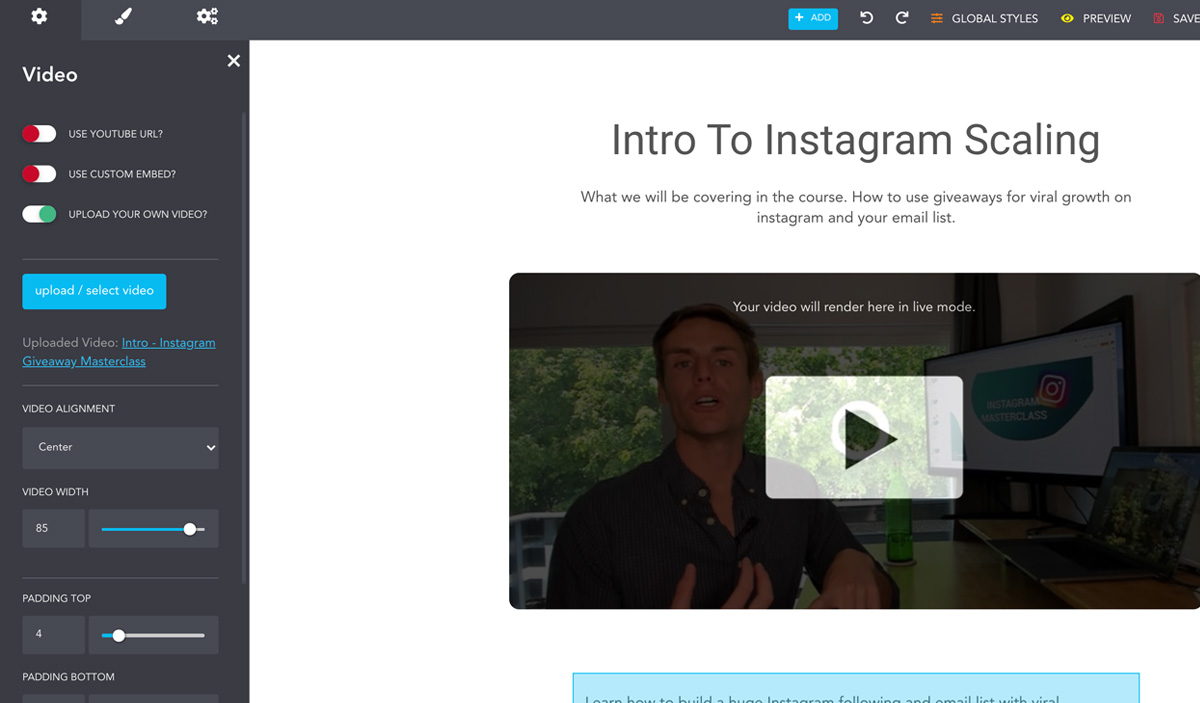Screen dimensions: 1200x703
Task: Select the course description paragraph
Action: pos(856,207)
